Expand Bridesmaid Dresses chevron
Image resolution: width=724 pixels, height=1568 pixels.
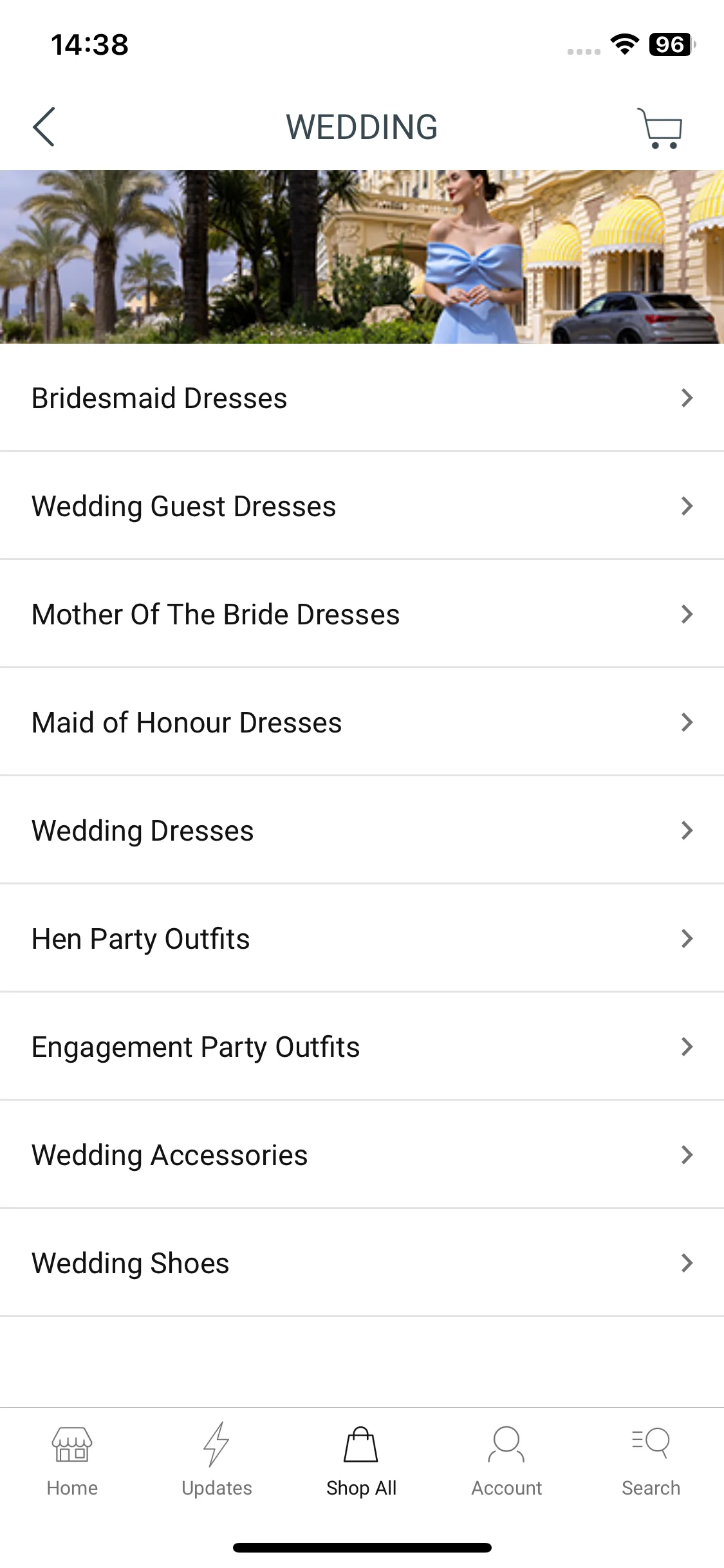[x=687, y=398]
